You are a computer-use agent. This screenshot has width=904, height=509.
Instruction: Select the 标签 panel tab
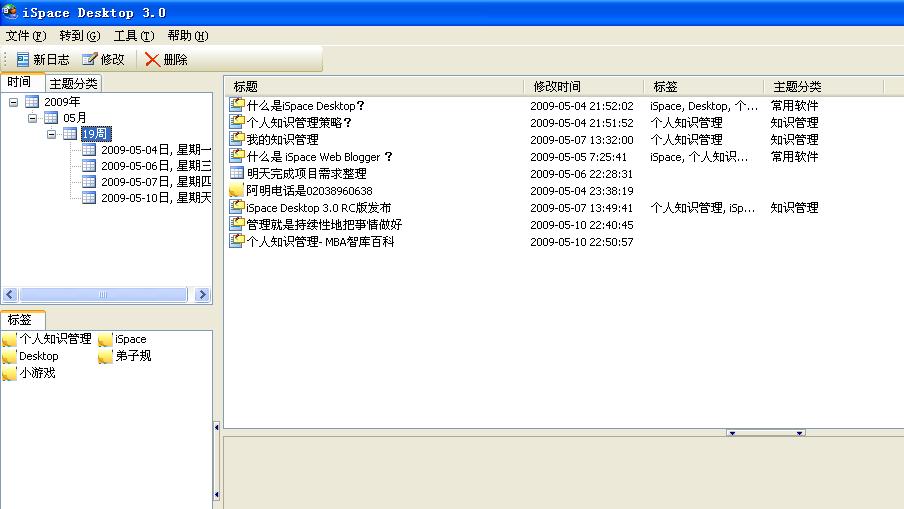[x=23, y=320]
